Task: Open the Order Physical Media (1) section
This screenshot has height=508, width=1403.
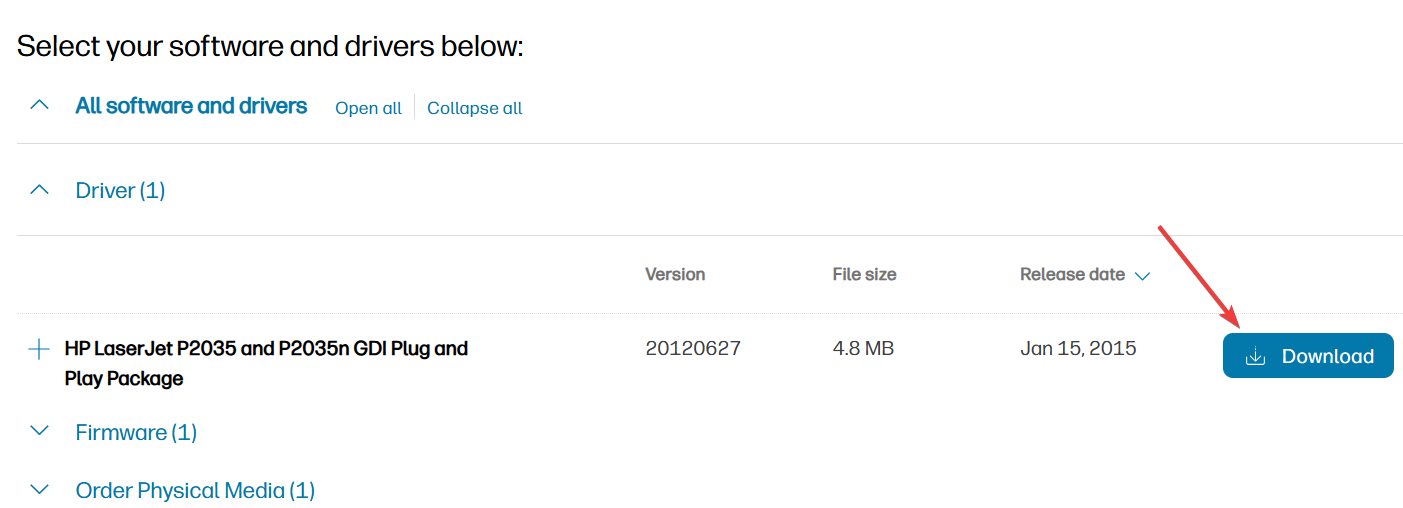Action: (195, 490)
